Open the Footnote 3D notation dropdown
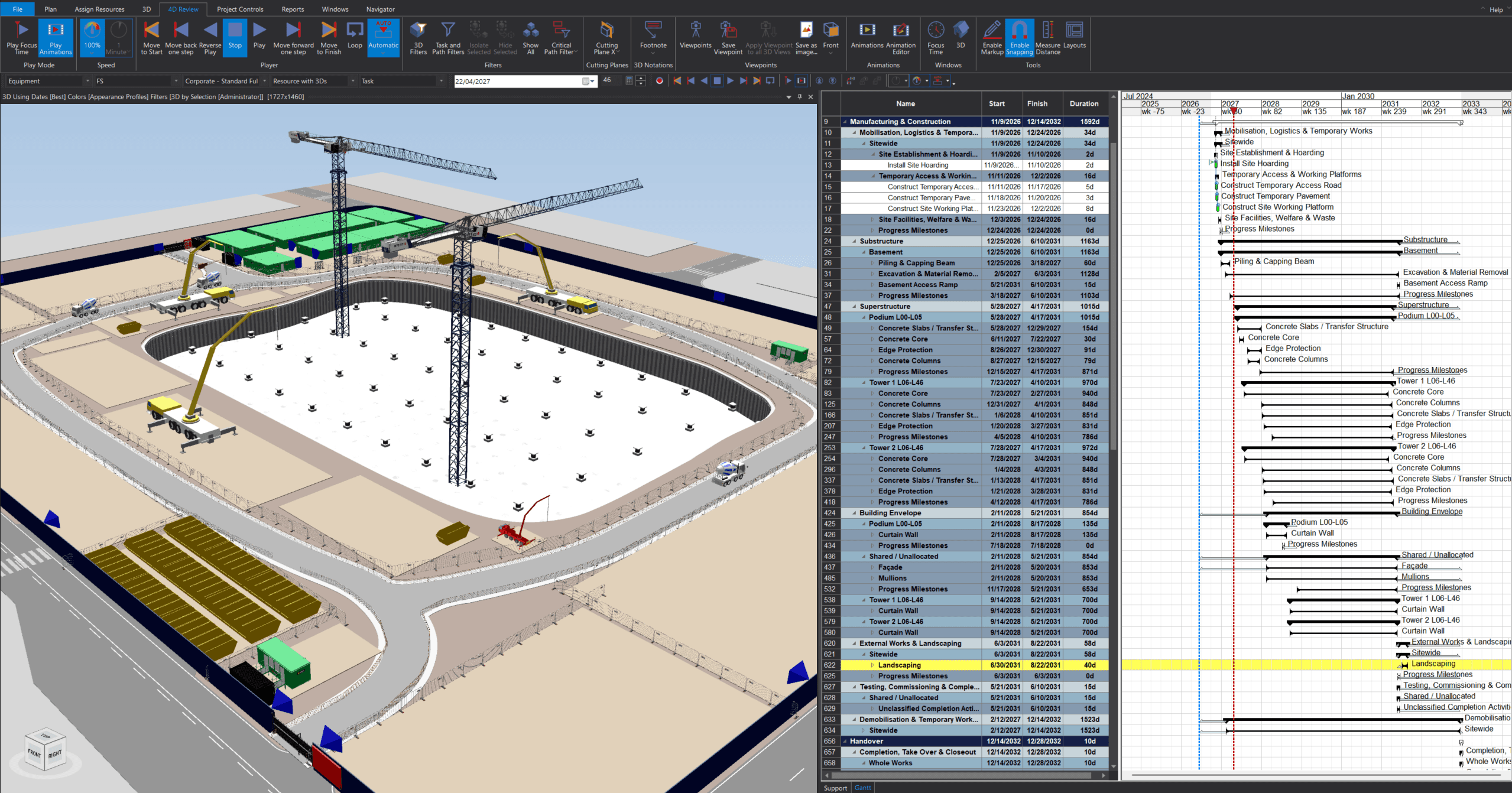This screenshot has width=1512, height=793. tap(653, 38)
